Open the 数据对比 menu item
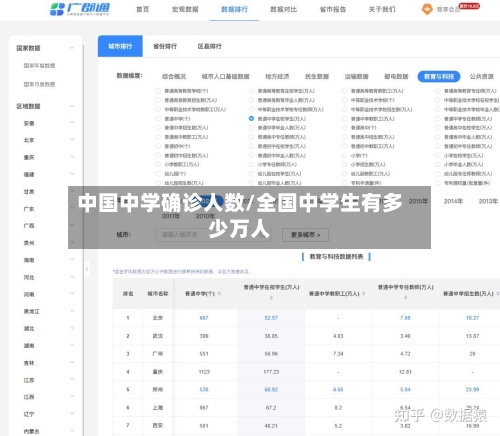Viewport: 500px width, 436px height. pyautogui.click(x=283, y=9)
